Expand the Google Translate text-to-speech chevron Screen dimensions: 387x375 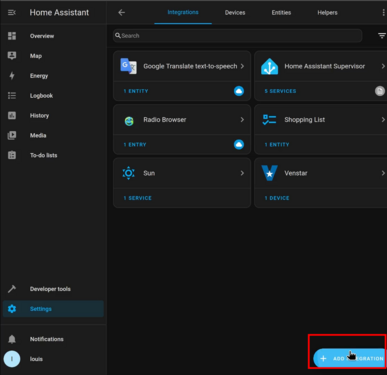click(x=242, y=66)
